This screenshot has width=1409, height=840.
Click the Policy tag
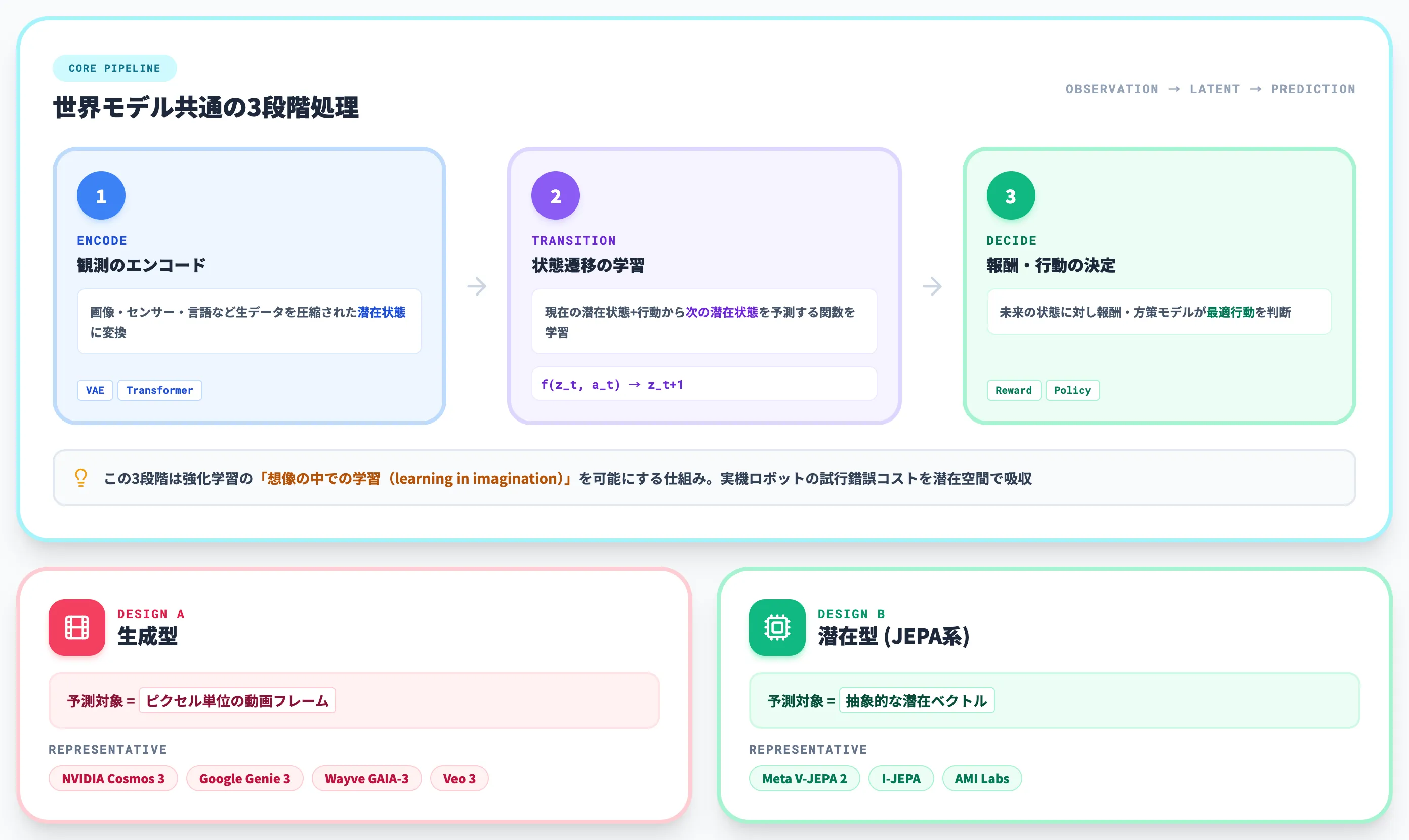1072,390
